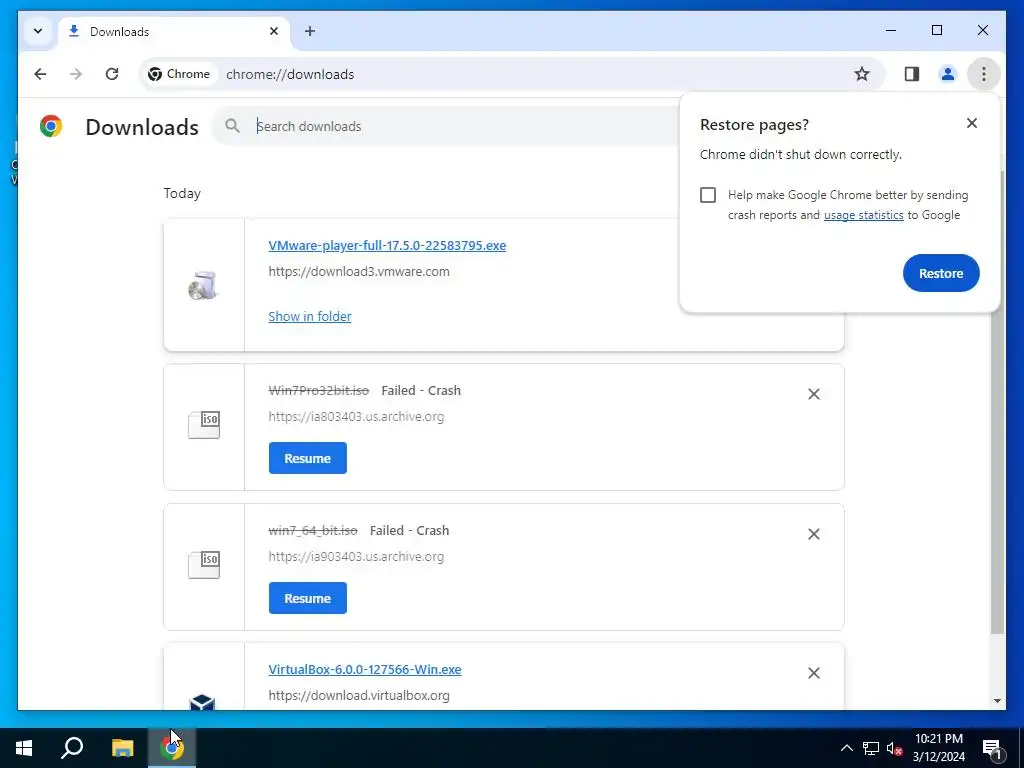The width and height of the screenshot is (1024, 768).
Task: Click the Restore button
Action: coord(941,273)
